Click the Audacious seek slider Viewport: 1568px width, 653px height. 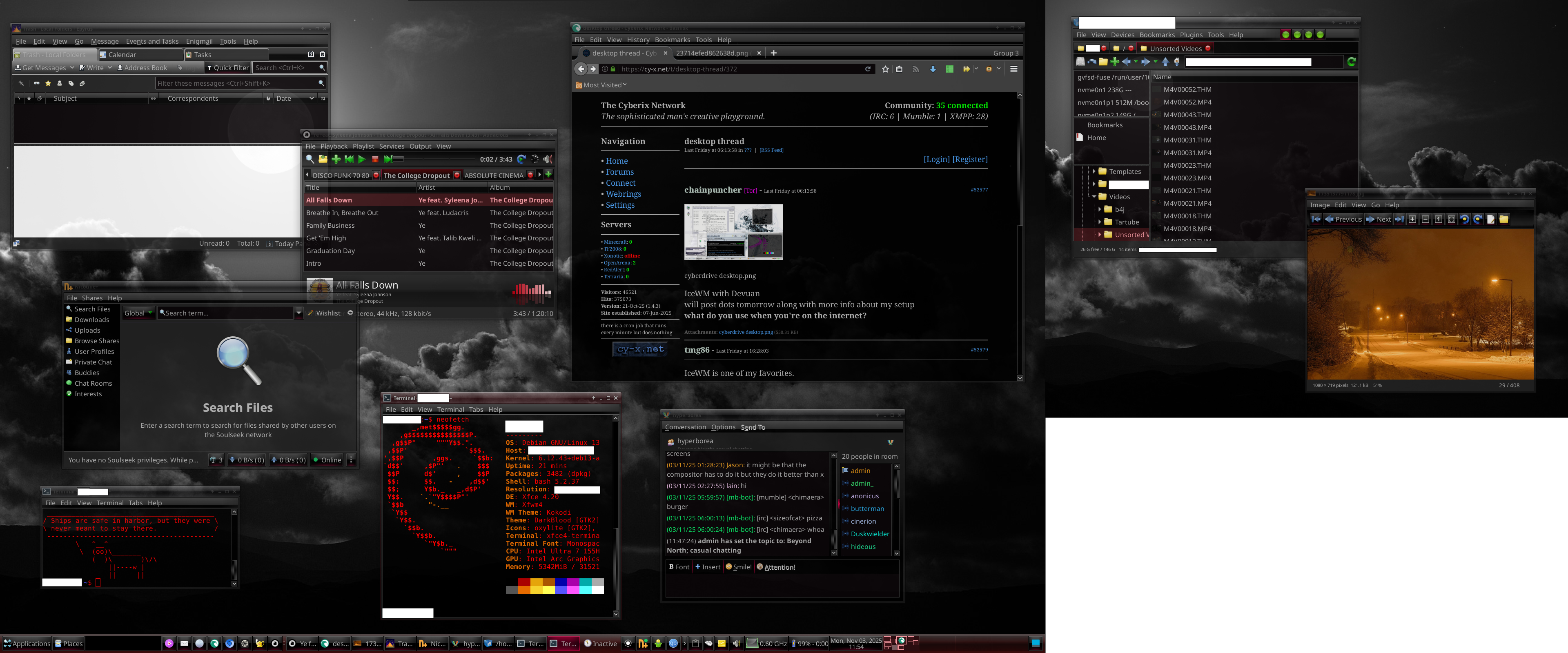pos(434,160)
